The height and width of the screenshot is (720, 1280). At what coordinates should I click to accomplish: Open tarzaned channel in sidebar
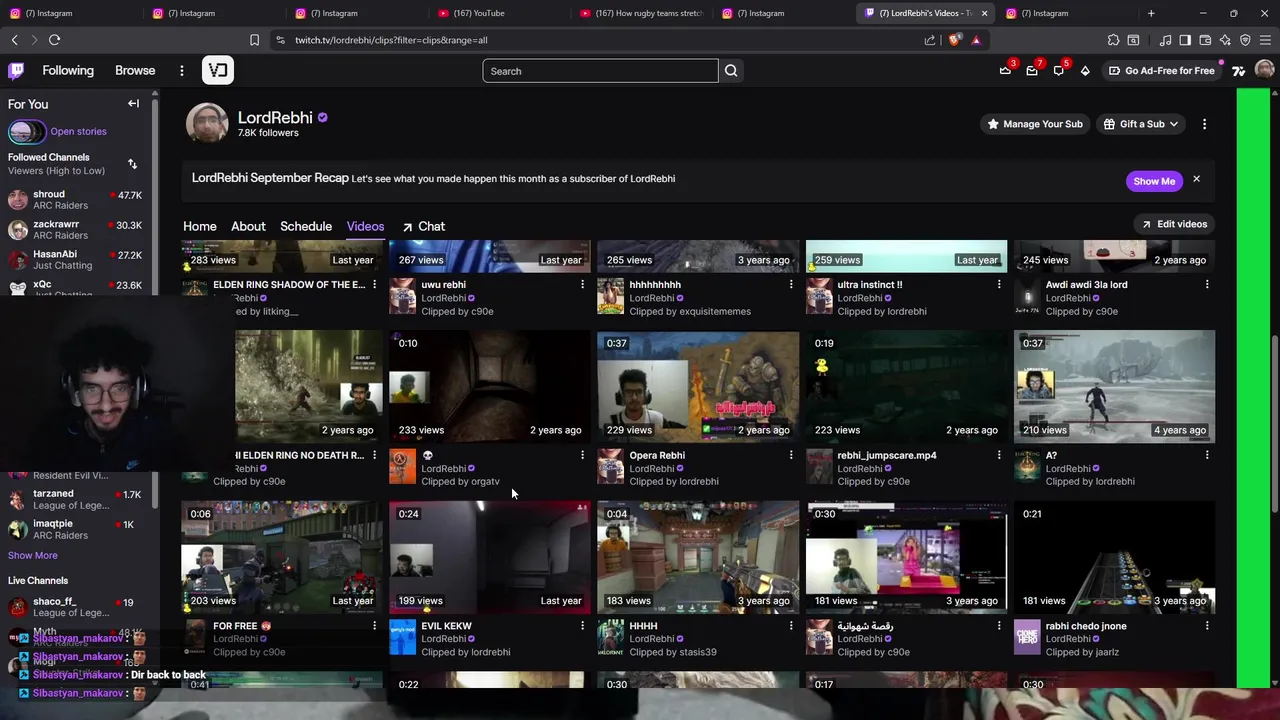(75, 499)
